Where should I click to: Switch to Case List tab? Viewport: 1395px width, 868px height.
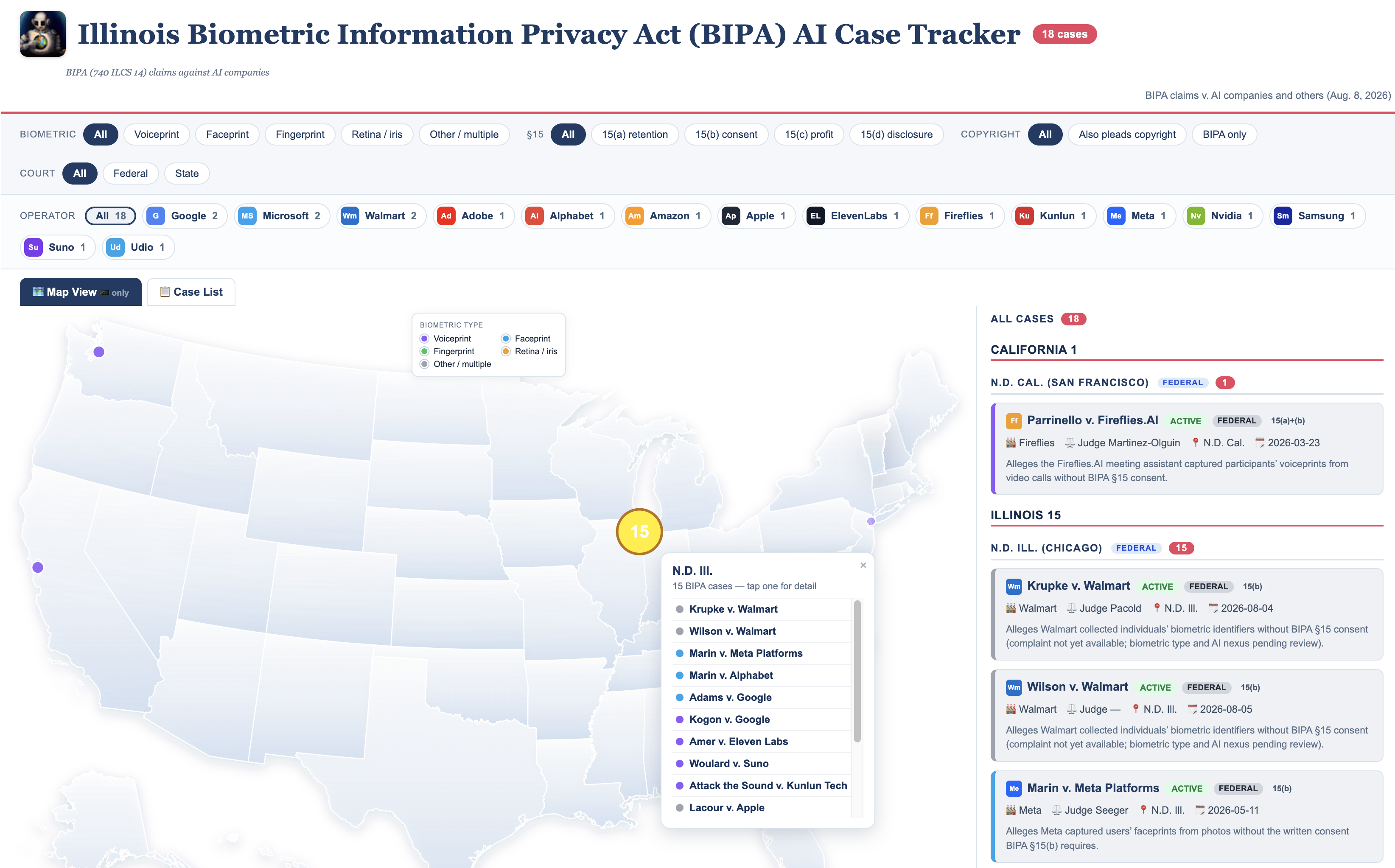[190, 291]
